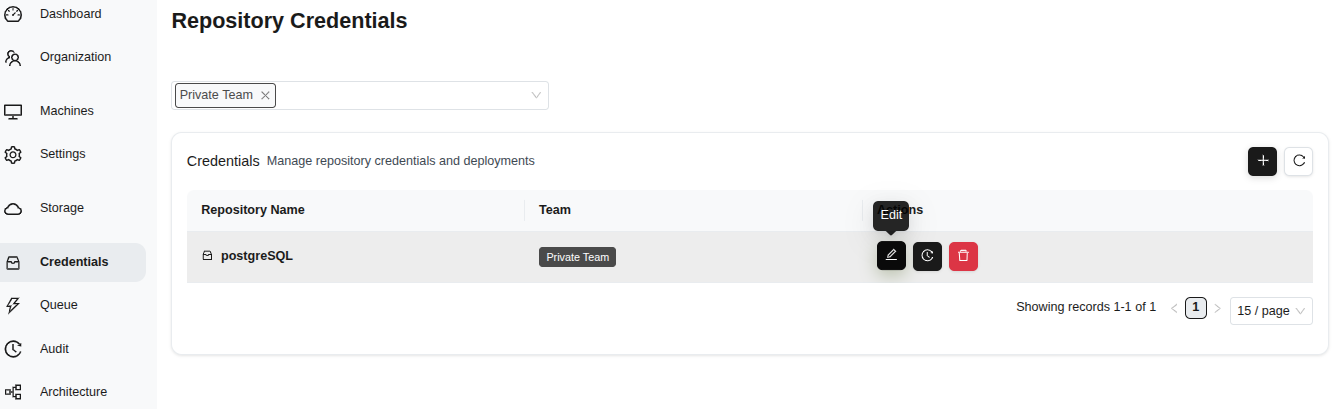Open Organization in the sidebar
This screenshot has height=409, width=1333.
[75, 57]
